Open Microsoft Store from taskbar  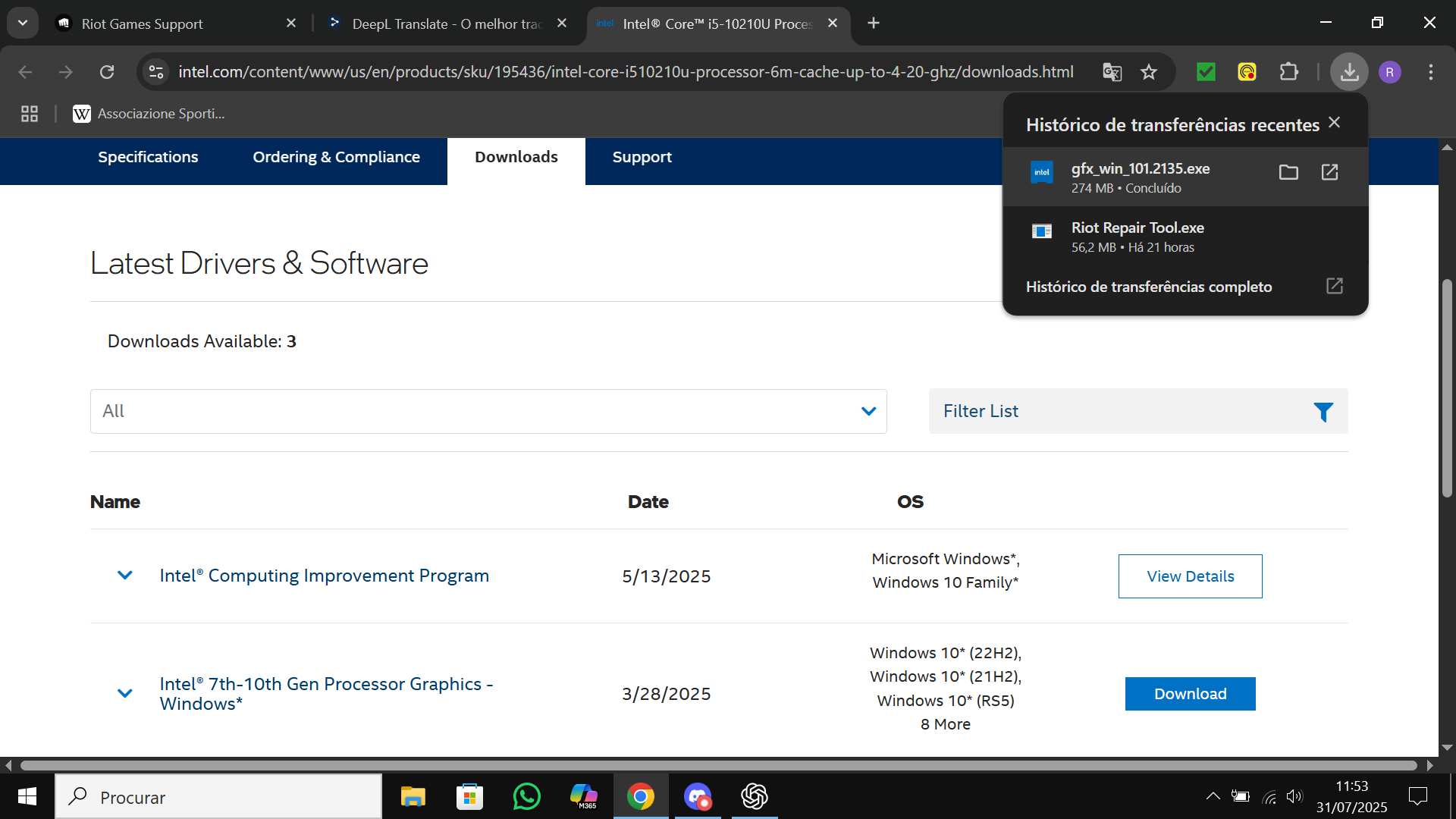(x=470, y=797)
